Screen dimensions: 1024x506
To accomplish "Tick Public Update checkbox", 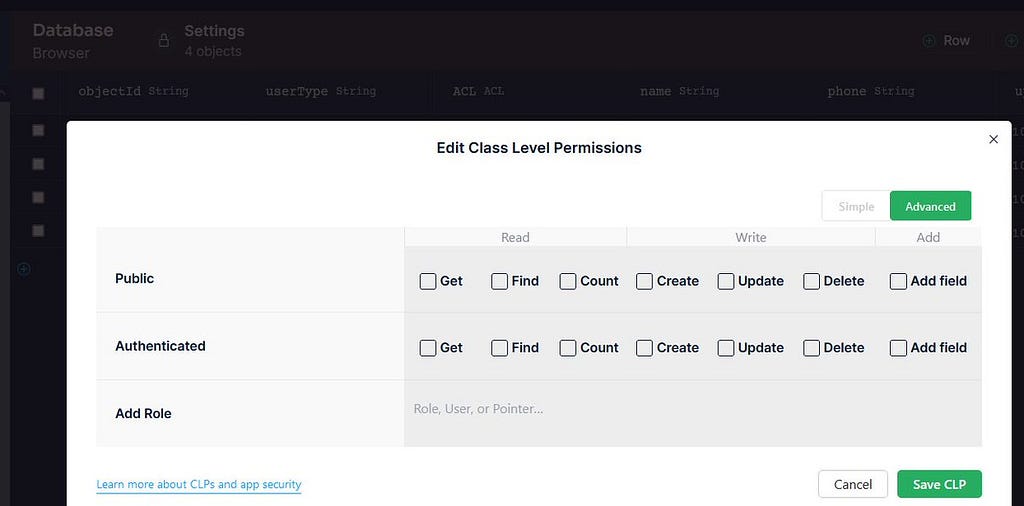I will pyautogui.click(x=726, y=281).
